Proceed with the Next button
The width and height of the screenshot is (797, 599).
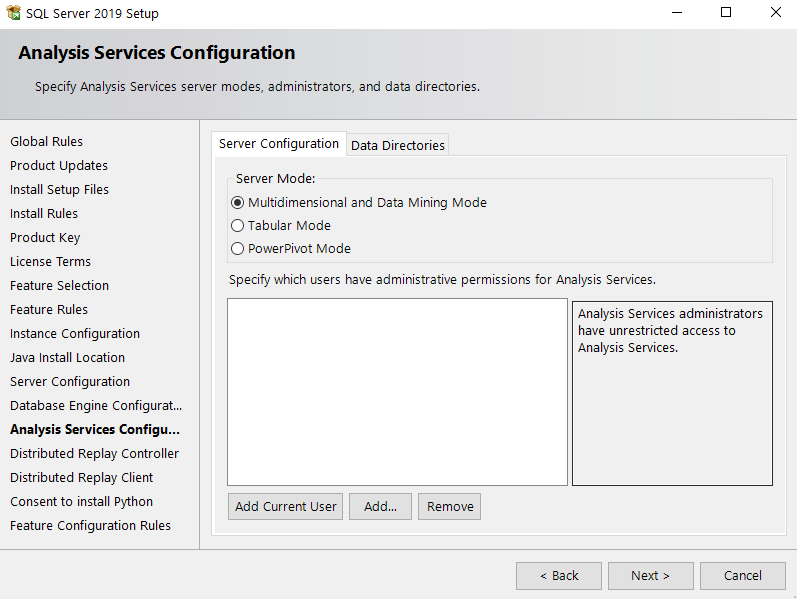pos(649,575)
